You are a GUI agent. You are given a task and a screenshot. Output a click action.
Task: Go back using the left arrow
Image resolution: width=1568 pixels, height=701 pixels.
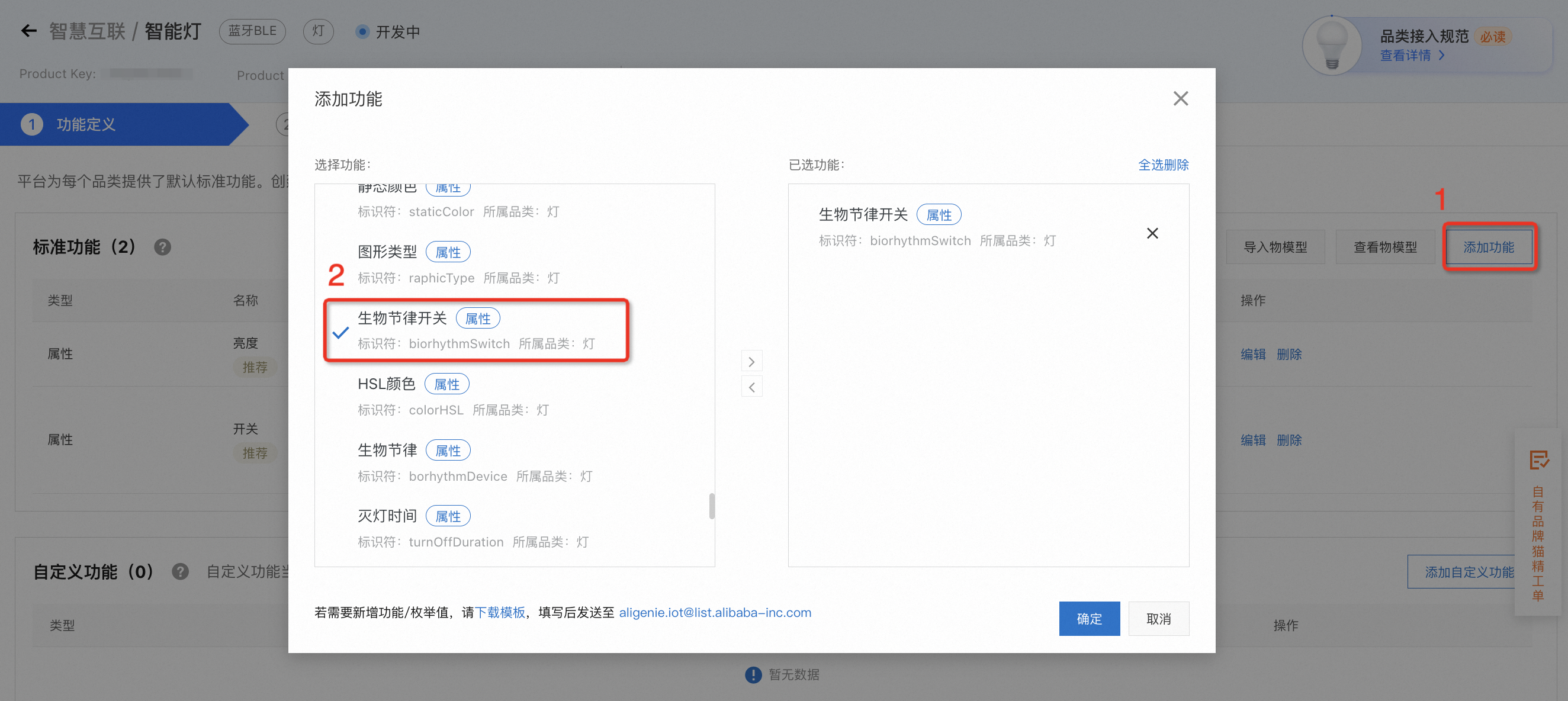(28, 31)
